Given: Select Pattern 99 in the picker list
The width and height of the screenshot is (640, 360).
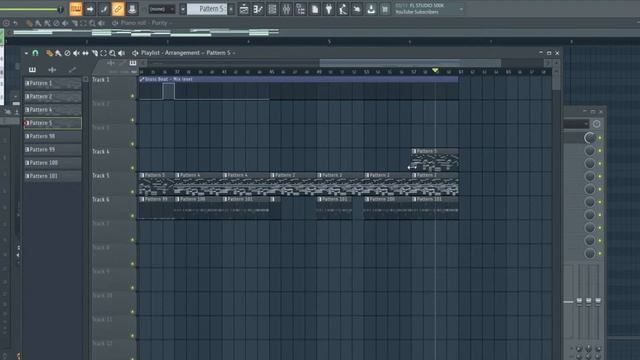Looking at the screenshot, I should pos(52,149).
